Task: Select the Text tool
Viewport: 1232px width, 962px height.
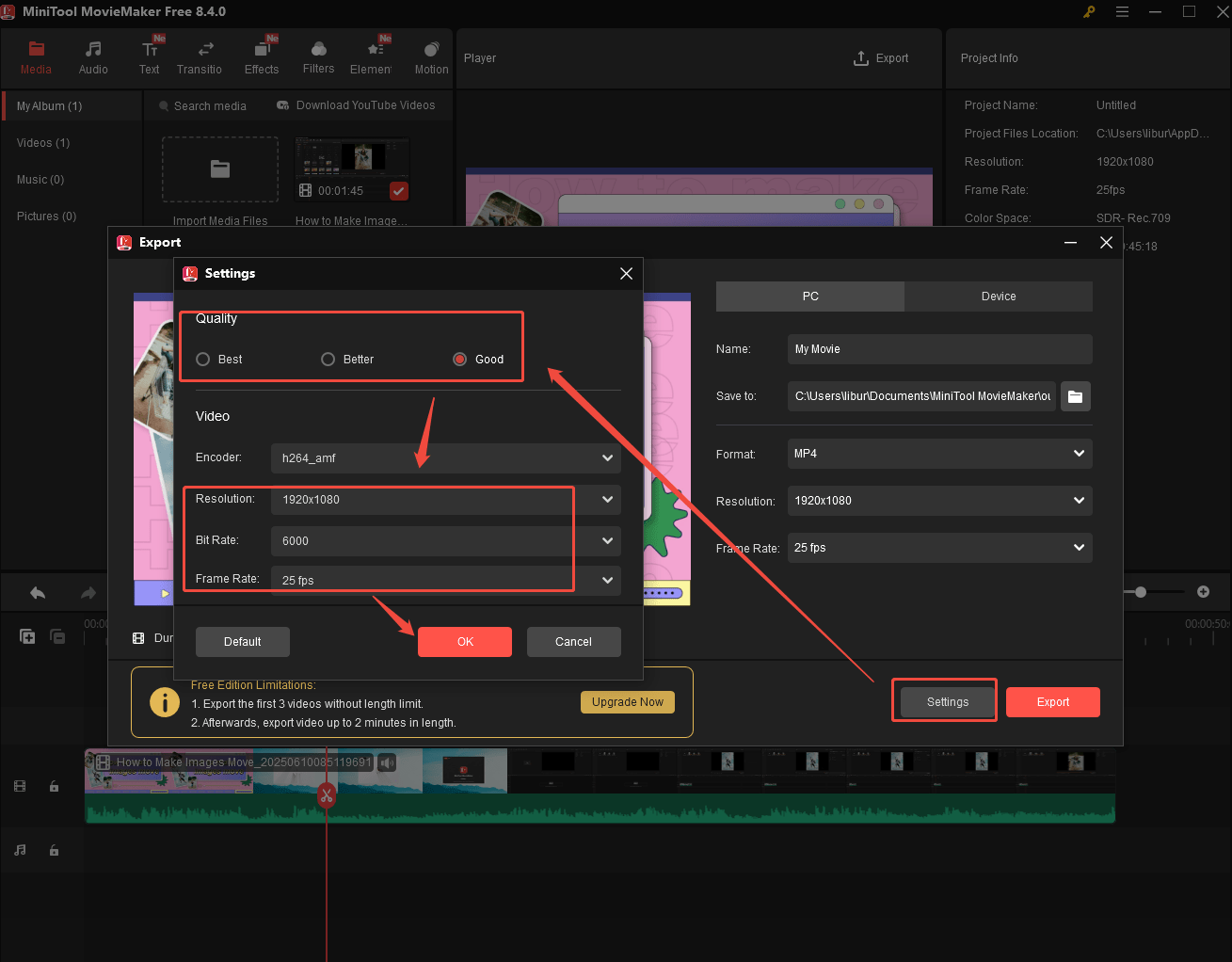Action: click(x=149, y=56)
